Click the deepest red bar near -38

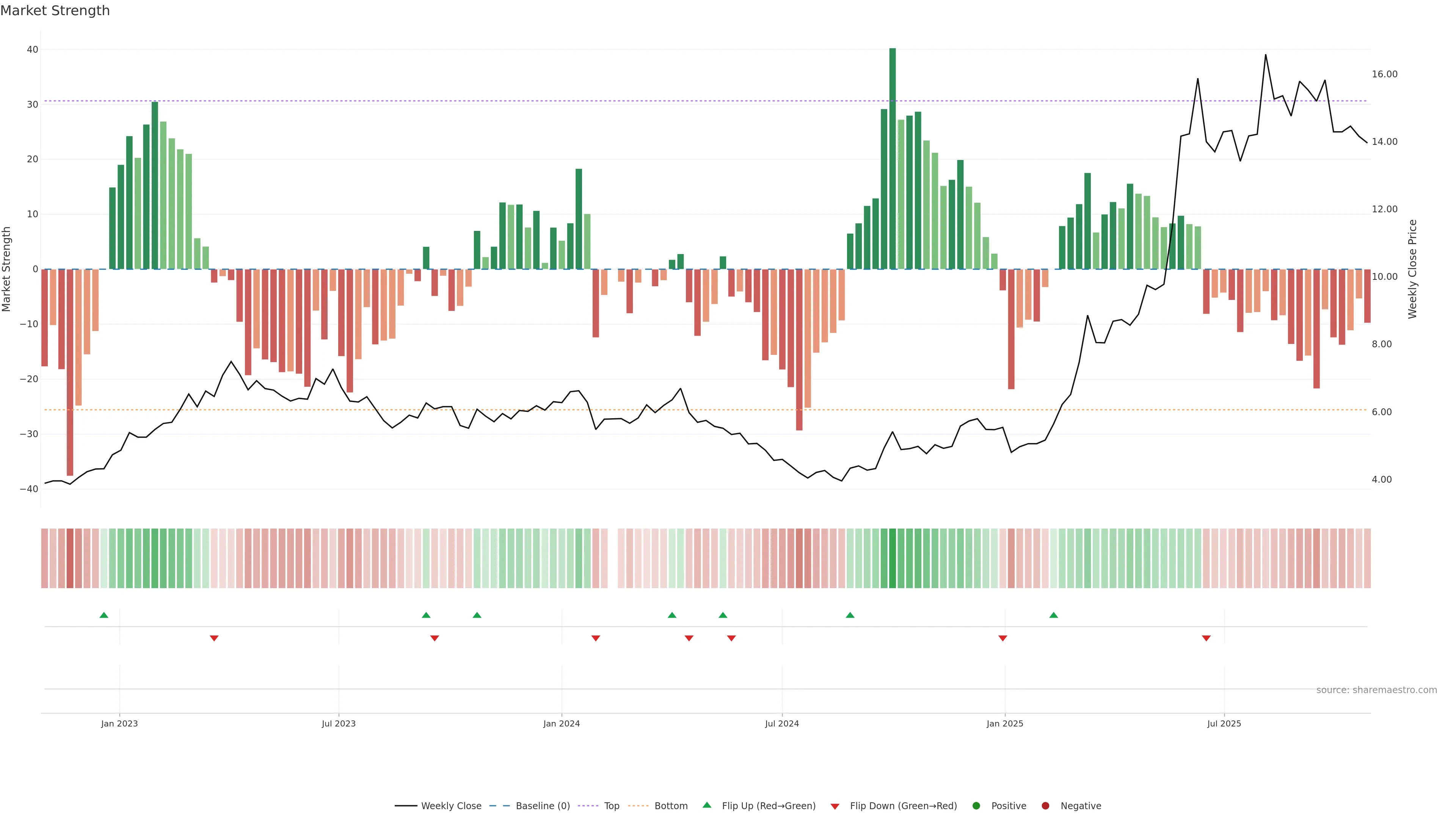pos(70,373)
